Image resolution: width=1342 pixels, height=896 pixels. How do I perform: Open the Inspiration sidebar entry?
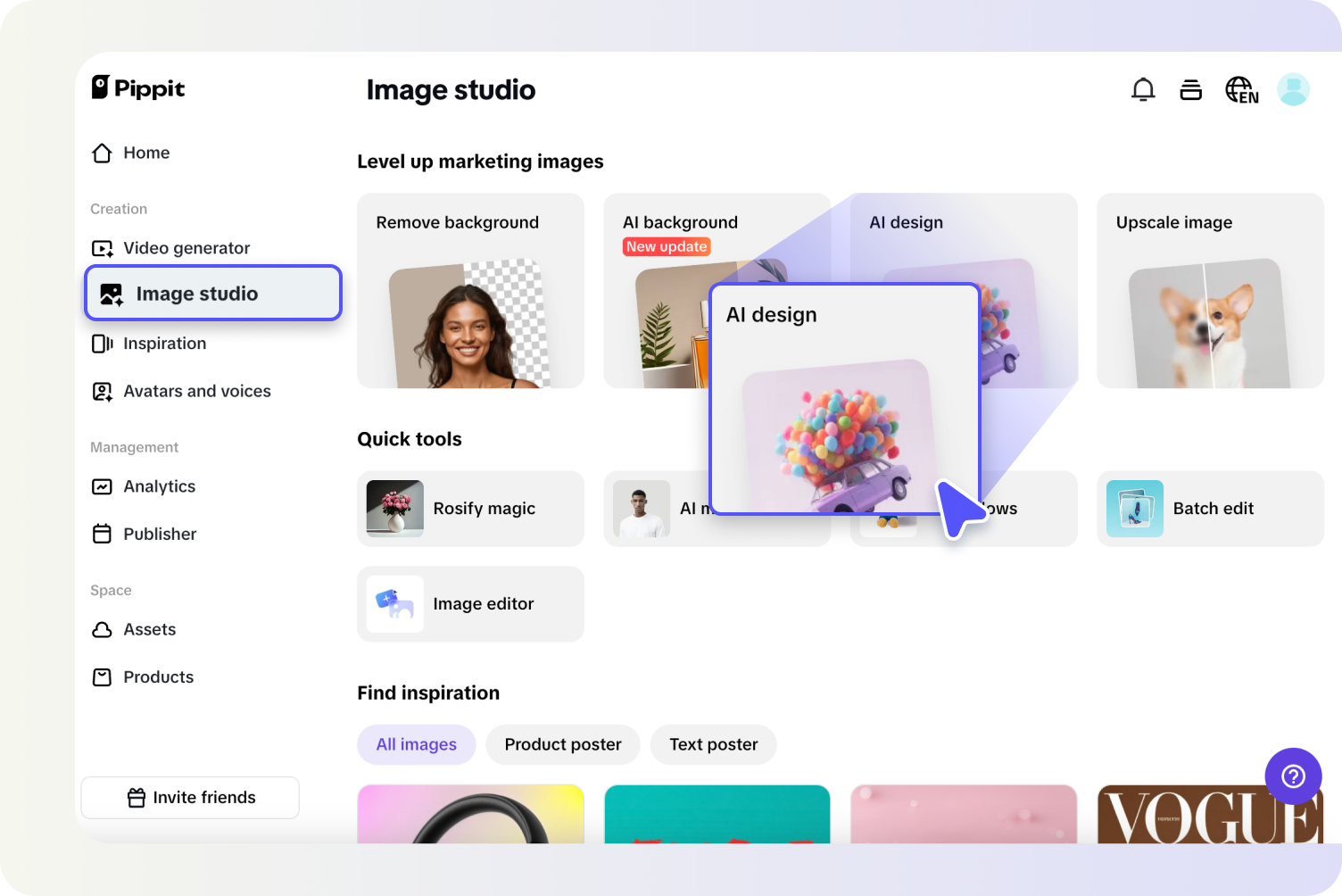[164, 344]
